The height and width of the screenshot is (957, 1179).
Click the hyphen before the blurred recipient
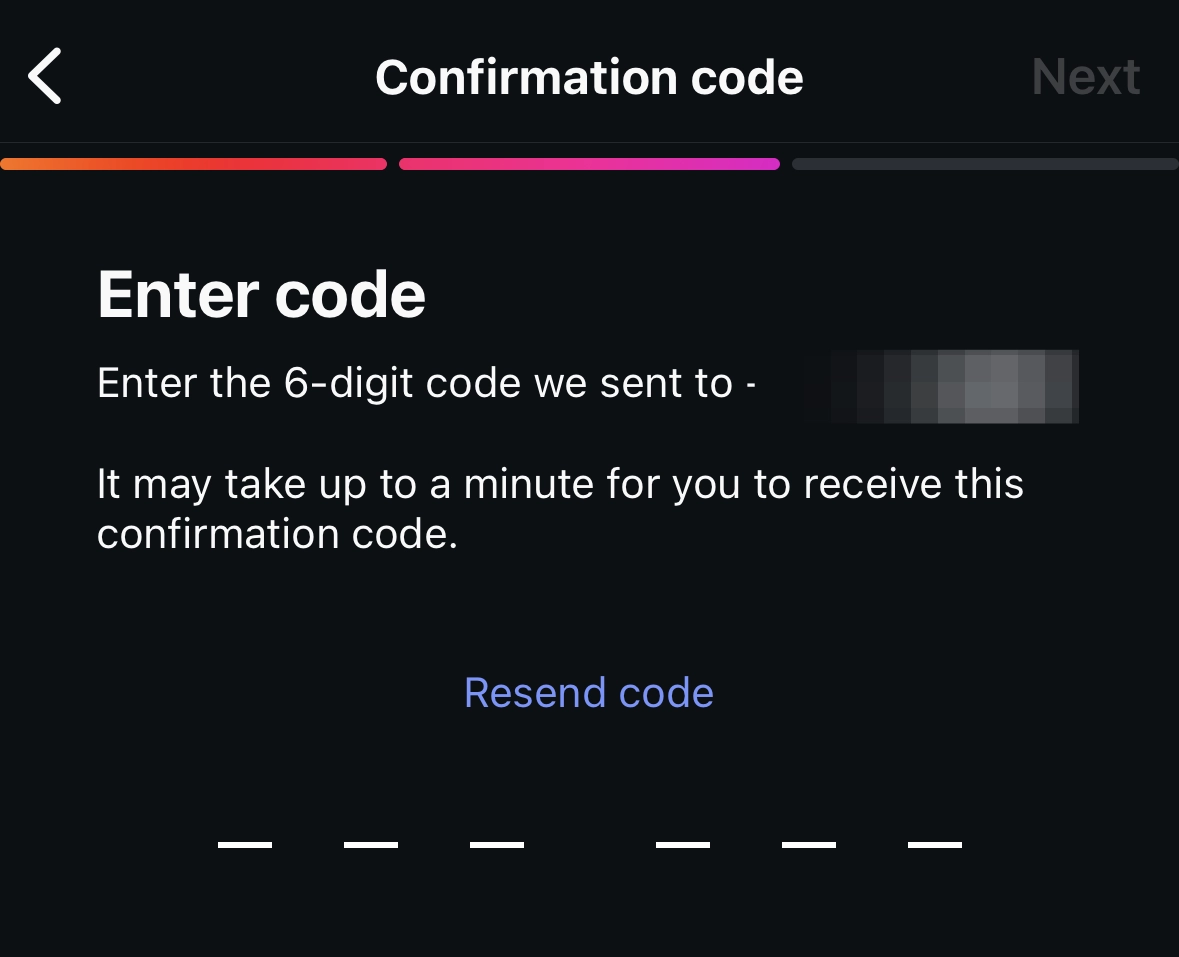tap(750, 386)
